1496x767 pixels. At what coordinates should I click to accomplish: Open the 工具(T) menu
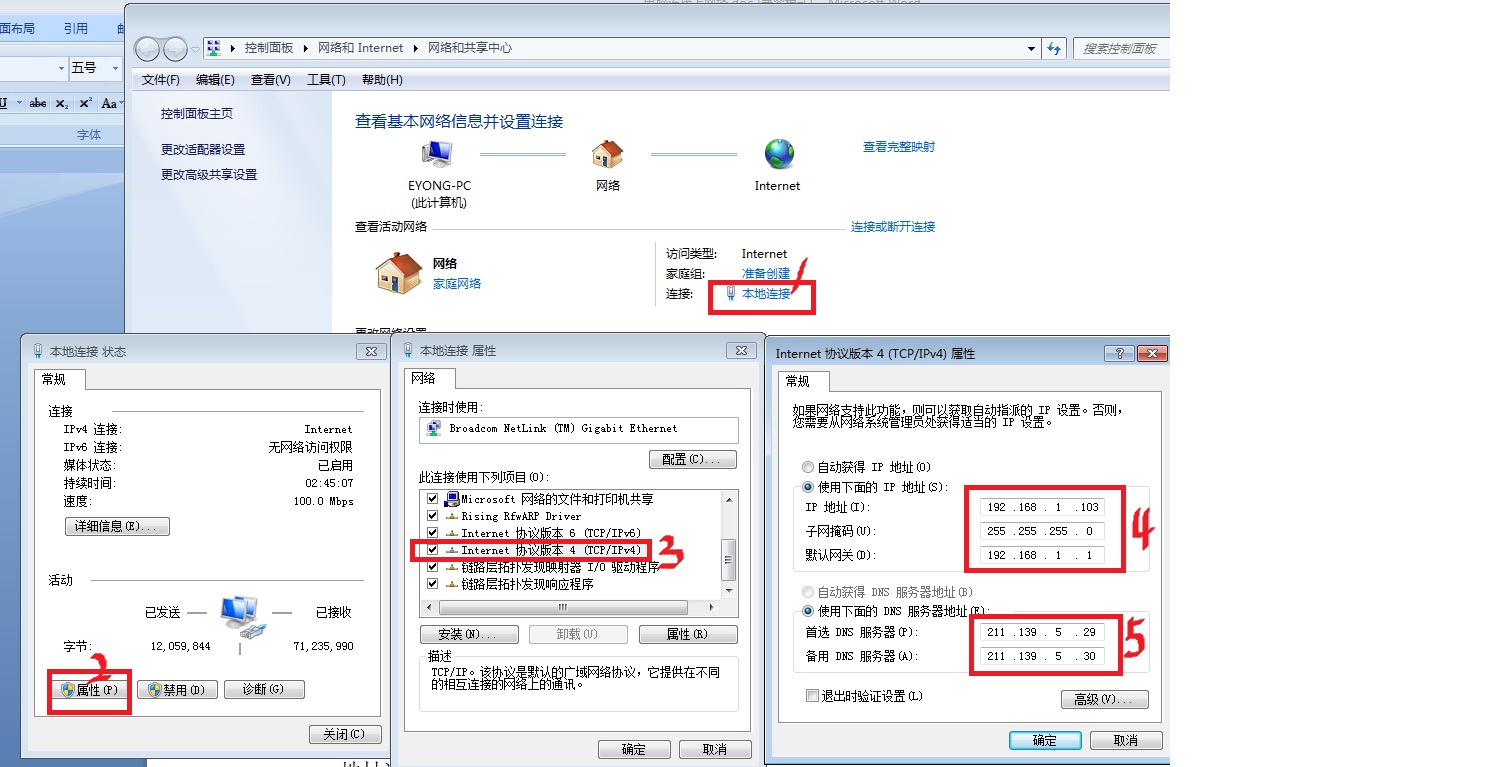point(325,79)
